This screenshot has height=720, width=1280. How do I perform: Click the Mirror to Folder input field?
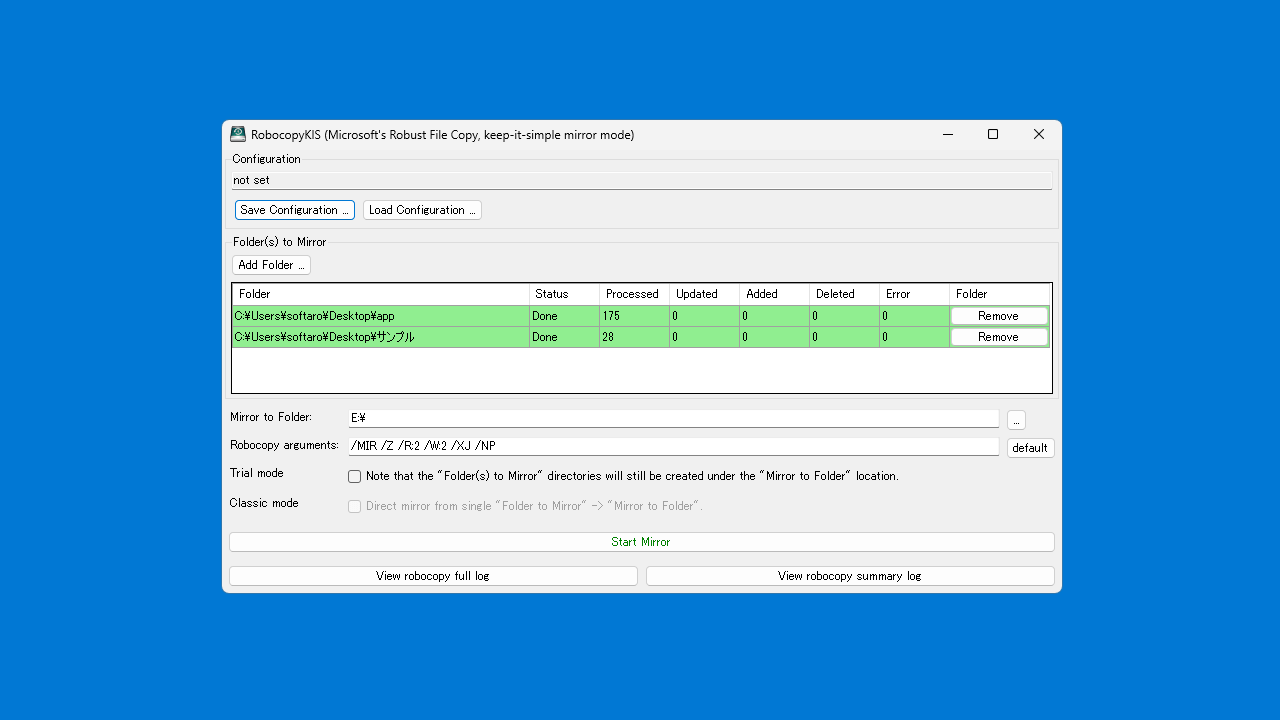click(x=672, y=418)
